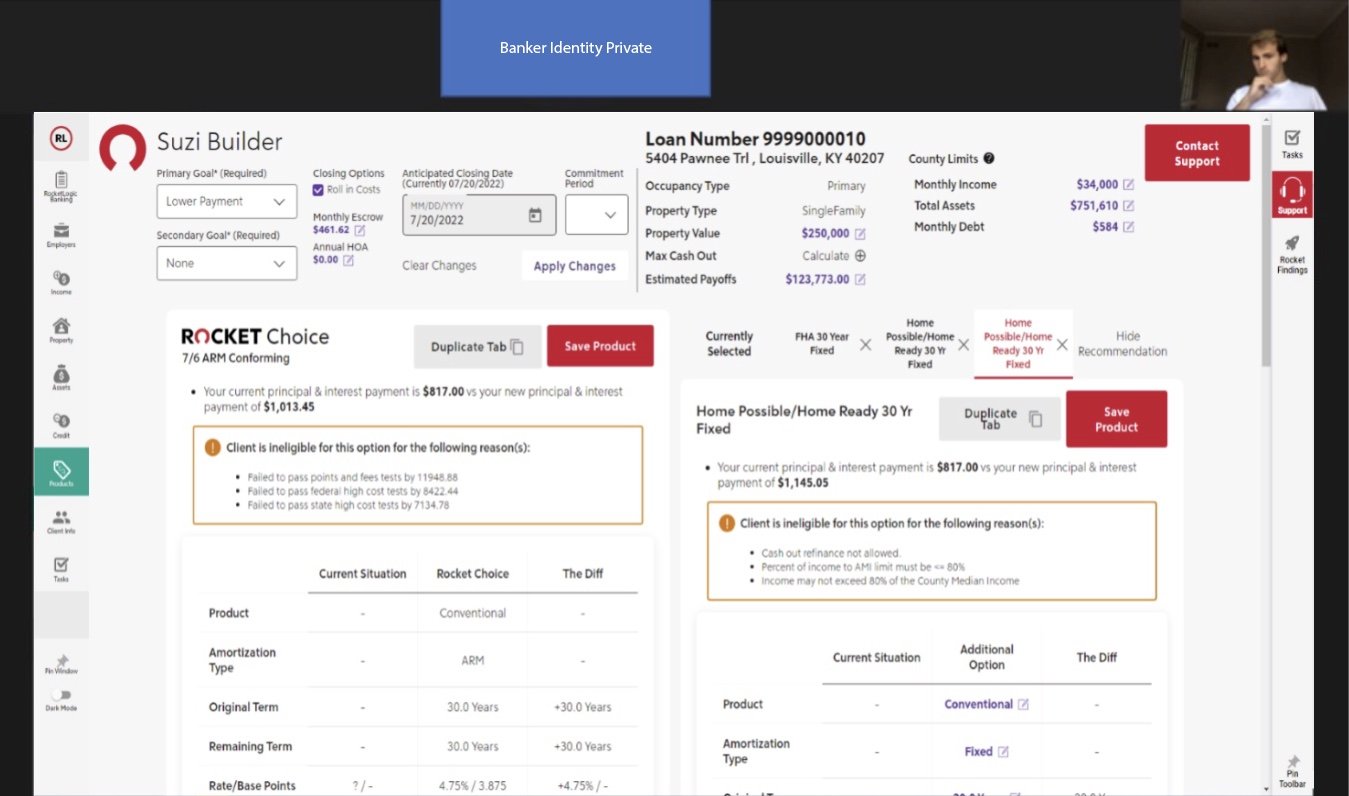Screen dimensions: 1349x796
Task: Open the Income sidebar section
Action: [61, 280]
